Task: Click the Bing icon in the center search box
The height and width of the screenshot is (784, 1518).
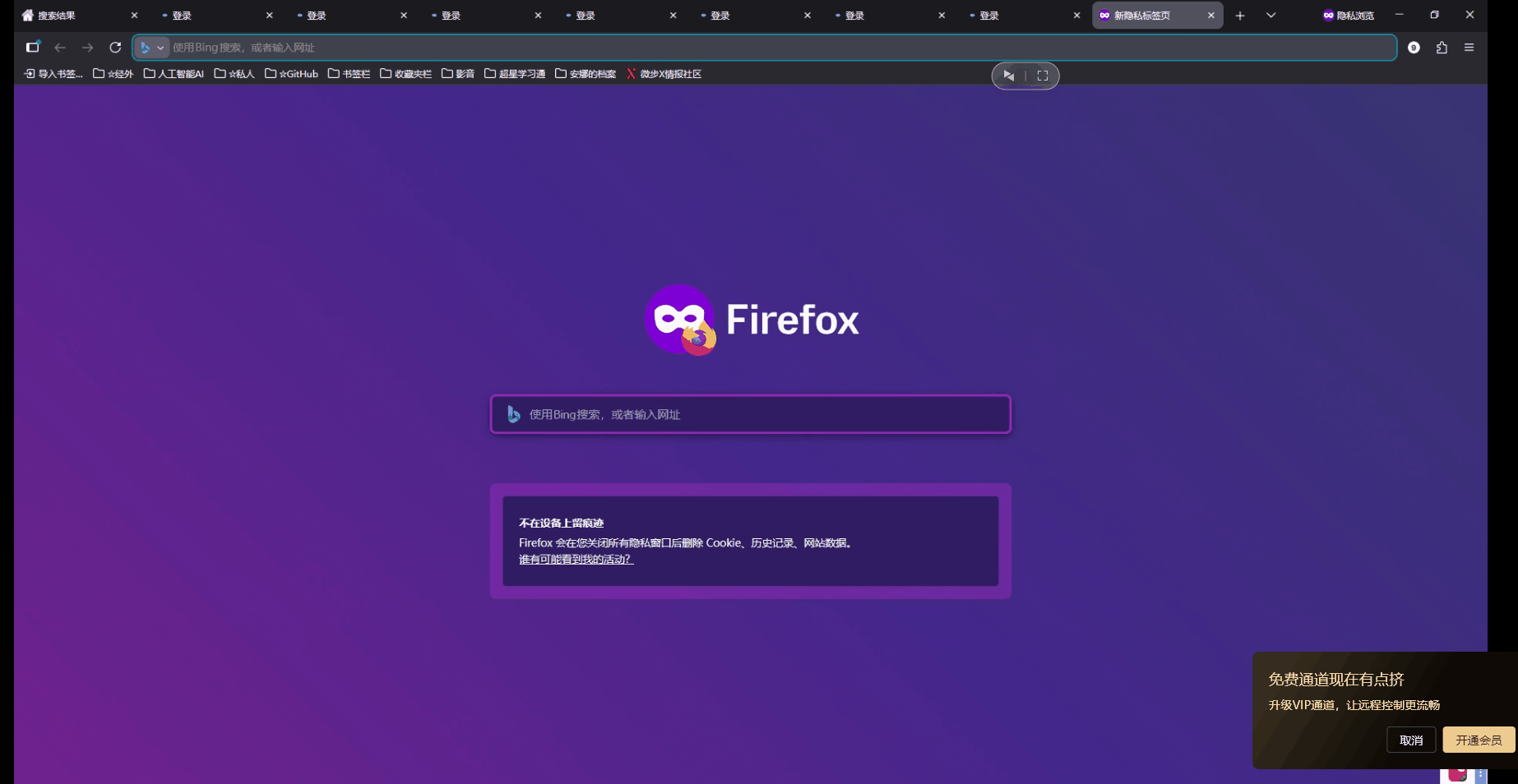Action: (513, 414)
